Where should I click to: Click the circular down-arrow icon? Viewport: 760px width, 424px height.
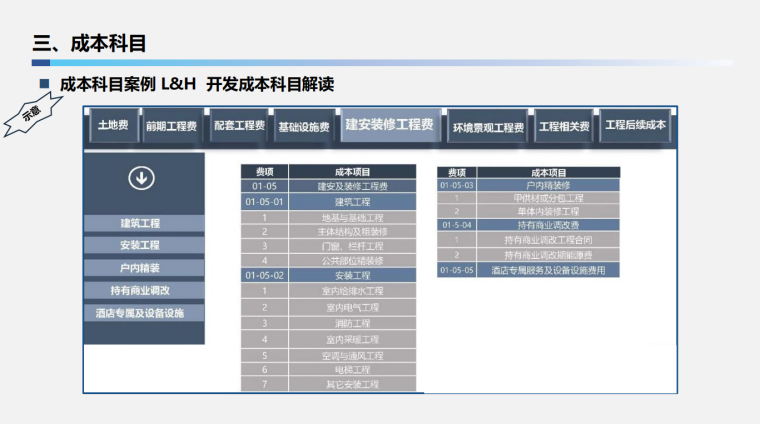[x=141, y=178]
